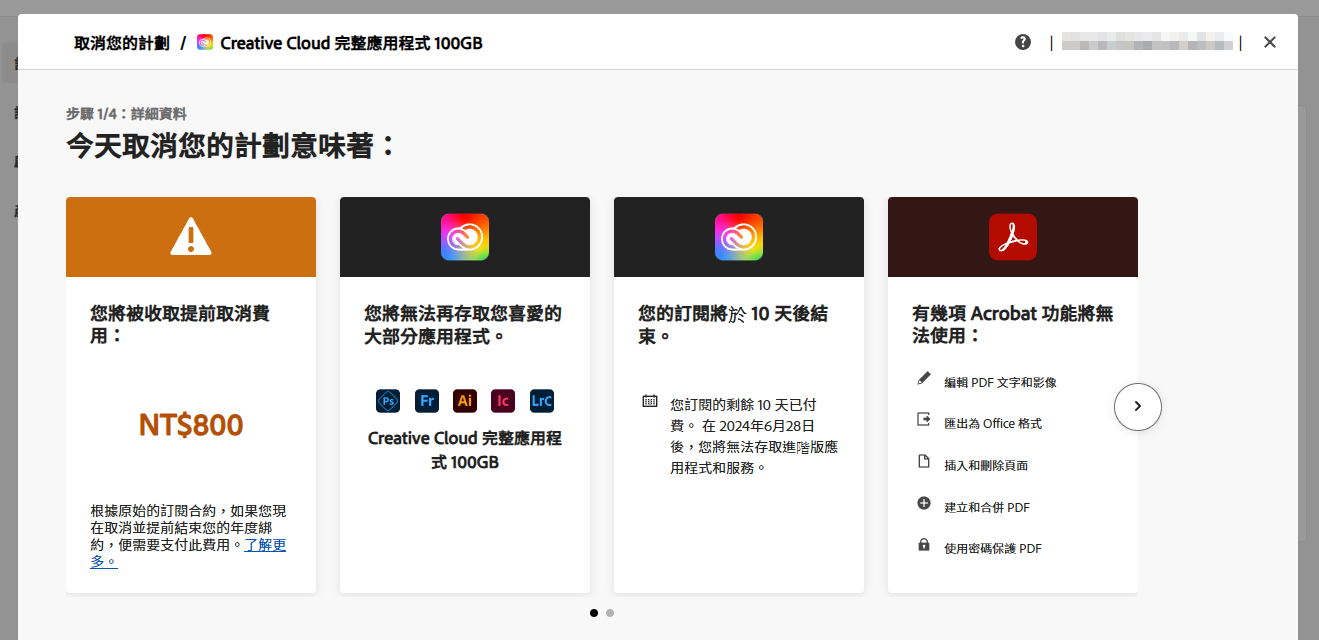The height and width of the screenshot is (640, 1319).
Task: Select the second carousel page dot
Action: (x=610, y=613)
